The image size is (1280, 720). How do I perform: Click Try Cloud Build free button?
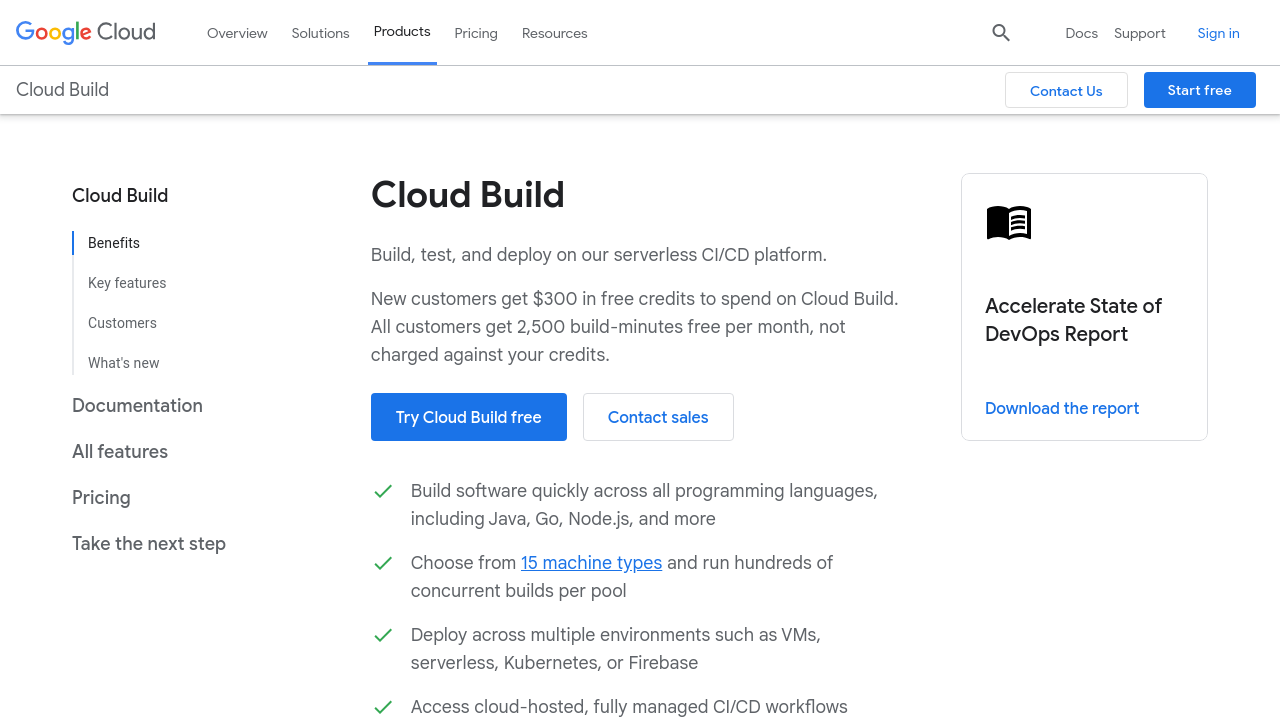[468, 417]
